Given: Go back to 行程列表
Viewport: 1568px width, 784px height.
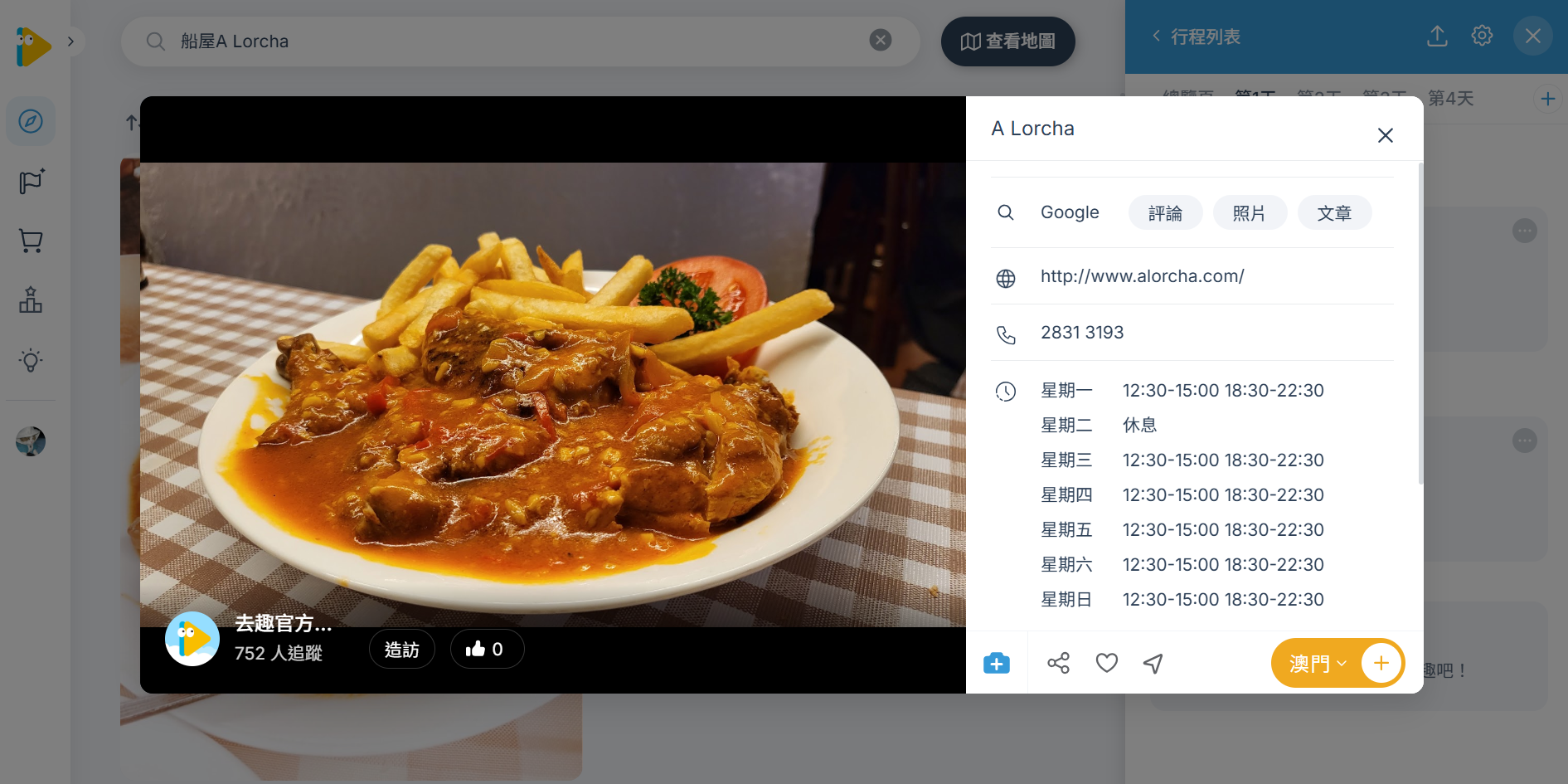Looking at the screenshot, I should pos(1196,37).
